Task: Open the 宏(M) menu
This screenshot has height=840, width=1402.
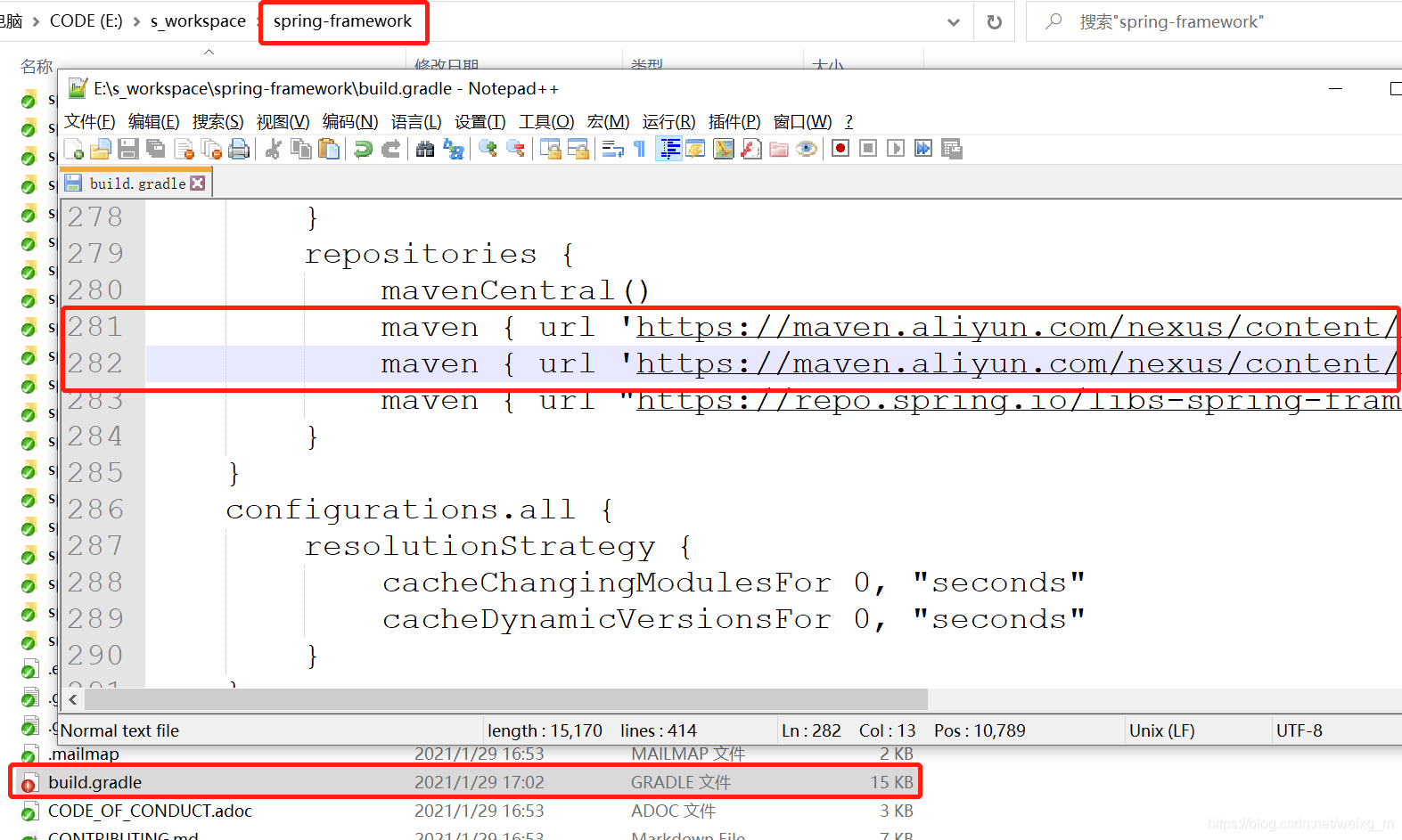Action: pyautogui.click(x=608, y=121)
